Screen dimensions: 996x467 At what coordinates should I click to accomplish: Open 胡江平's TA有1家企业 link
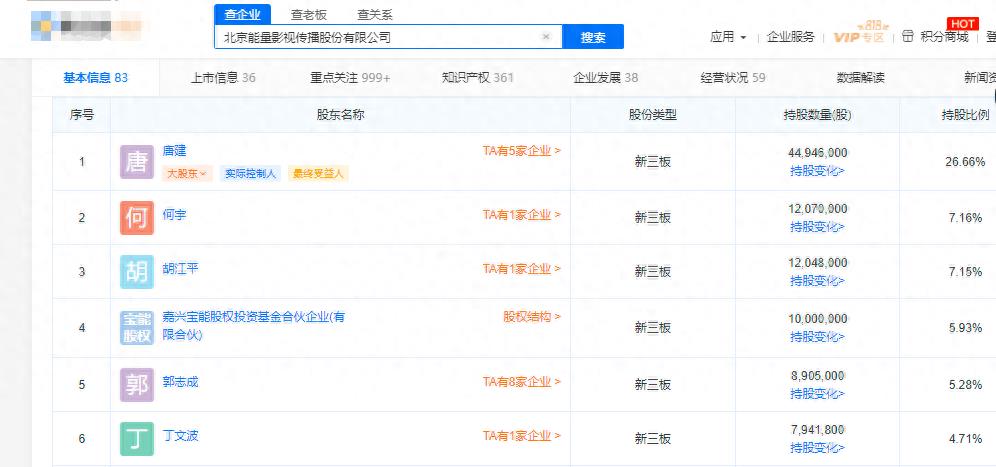pos(522,269)
